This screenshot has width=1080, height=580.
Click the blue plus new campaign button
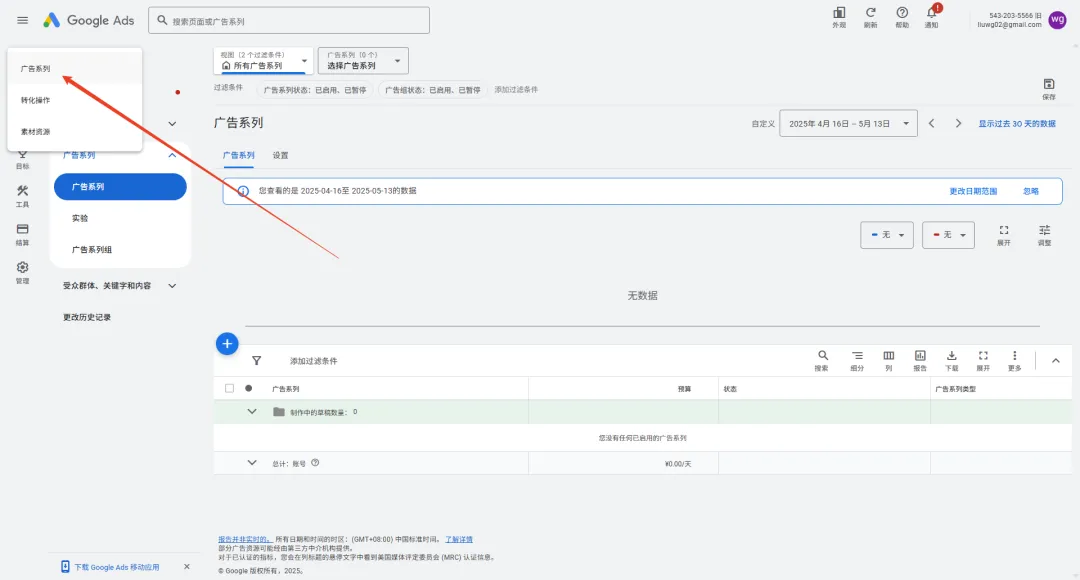[227, 344]
